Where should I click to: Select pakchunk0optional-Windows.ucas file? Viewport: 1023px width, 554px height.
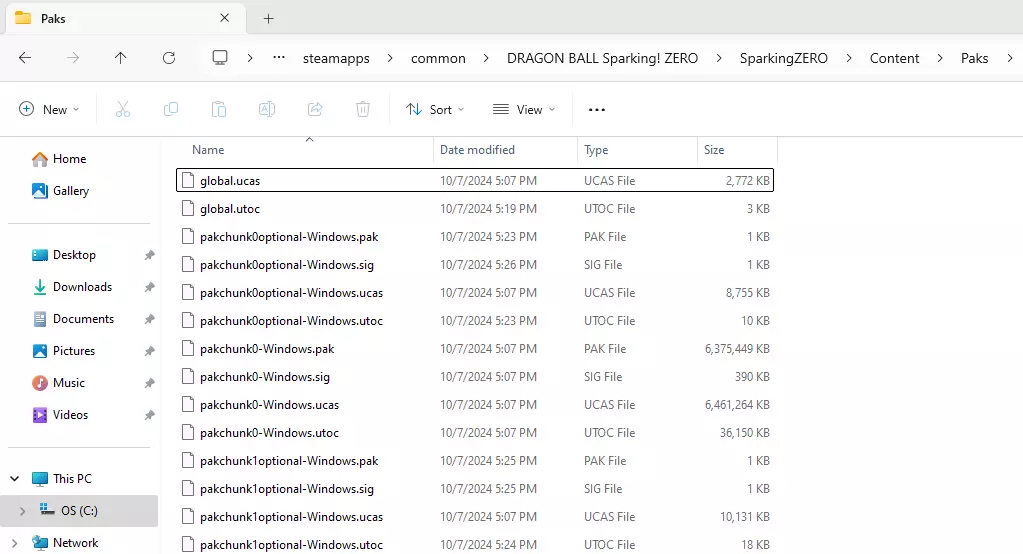click(x=475, y=293)
